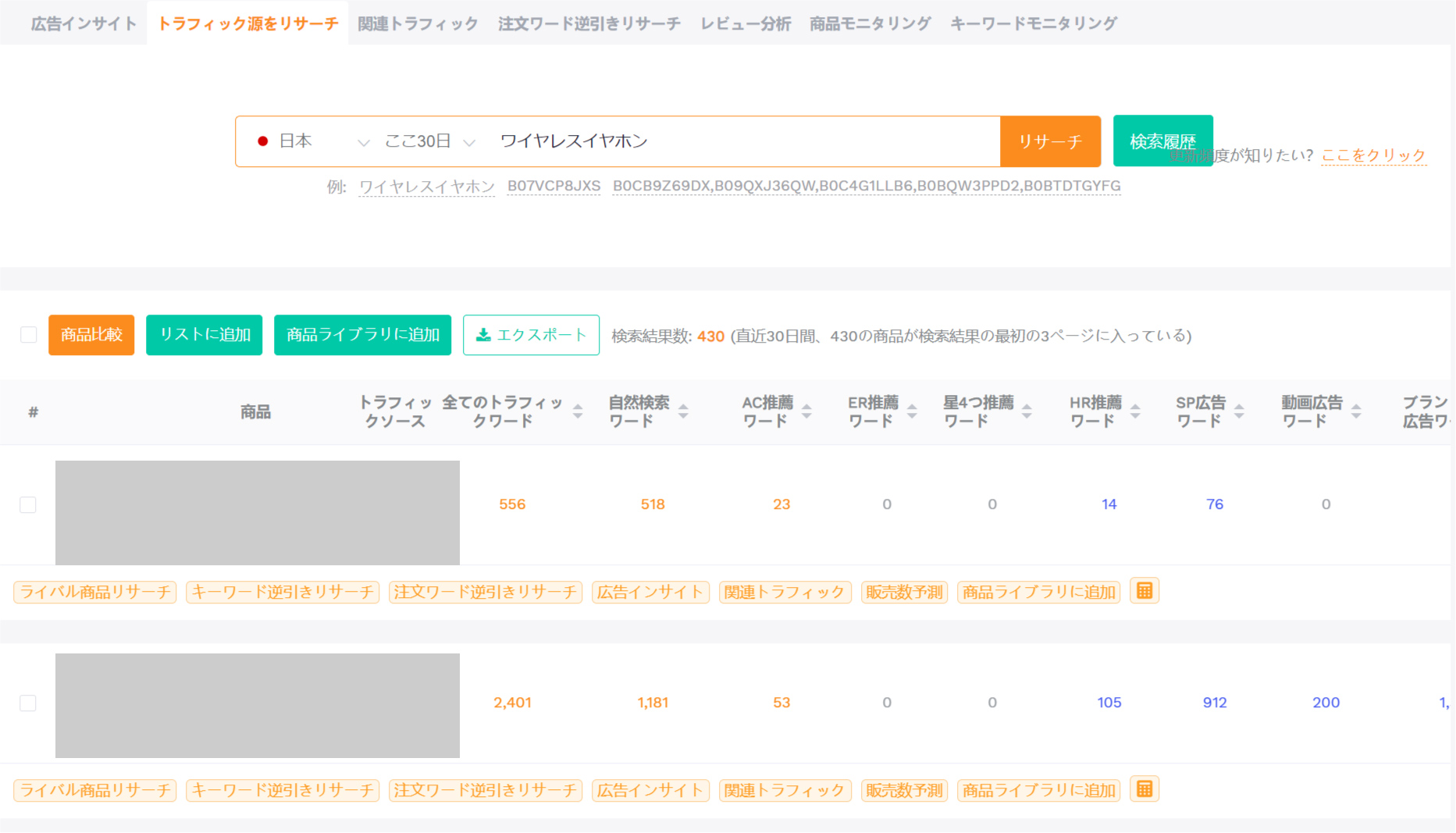The height and width of the screenshot is (833, 1456).
Task: Sort the HR推薦ワード column
Action: (1136, 411)
